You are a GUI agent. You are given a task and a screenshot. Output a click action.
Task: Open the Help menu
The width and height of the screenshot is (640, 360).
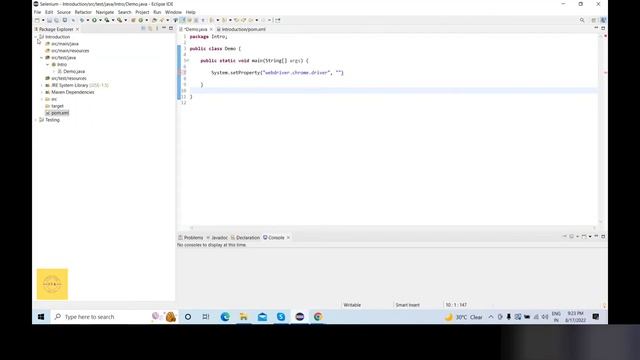coord(191,12)
